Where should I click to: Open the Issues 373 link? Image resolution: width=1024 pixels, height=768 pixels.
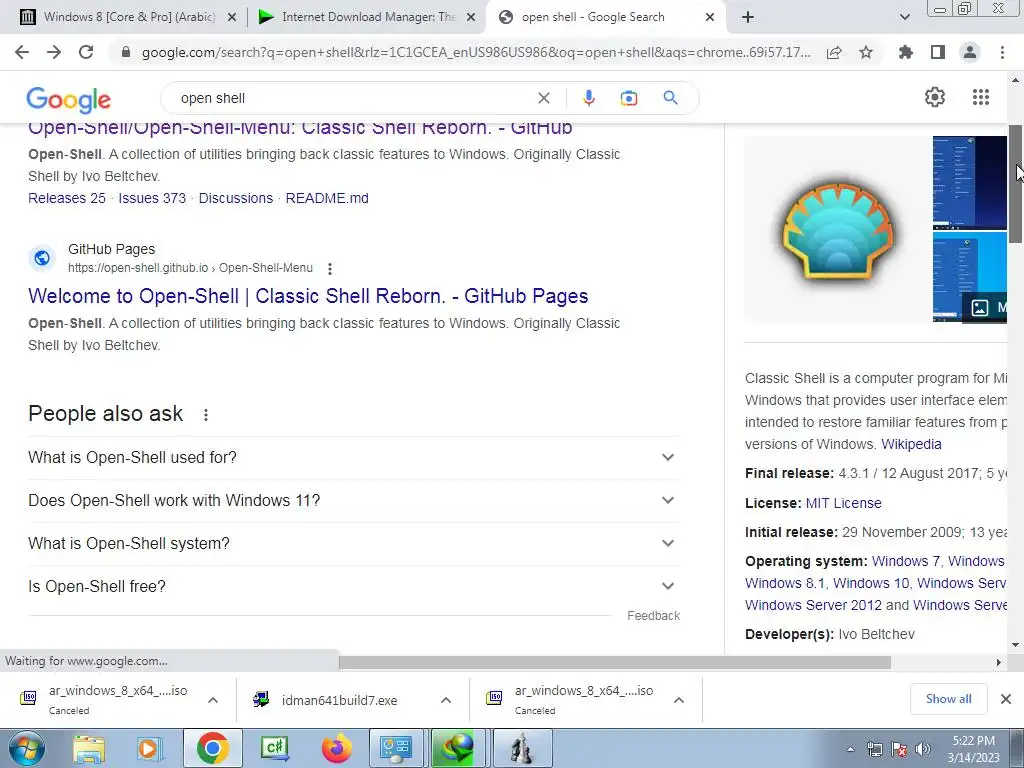(x=152, y=198)
